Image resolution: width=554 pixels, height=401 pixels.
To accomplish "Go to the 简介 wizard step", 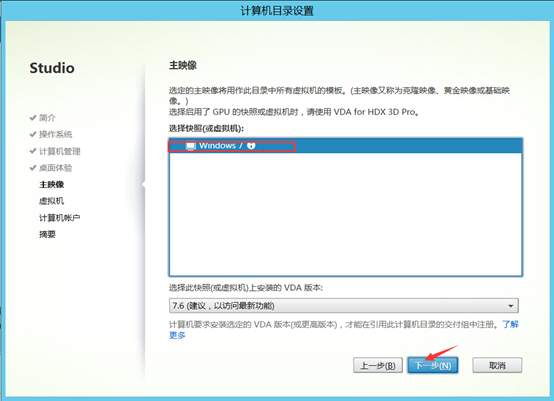I will 47,117.
